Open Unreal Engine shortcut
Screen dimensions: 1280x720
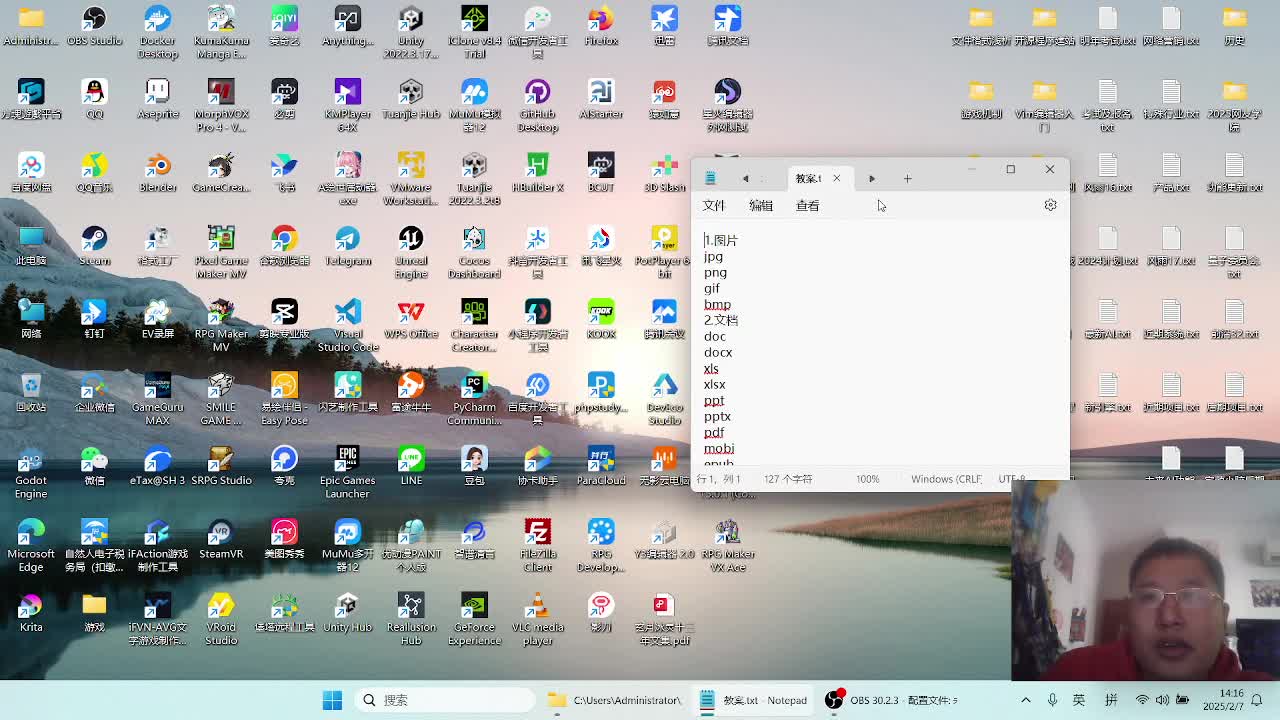[411, 252]
